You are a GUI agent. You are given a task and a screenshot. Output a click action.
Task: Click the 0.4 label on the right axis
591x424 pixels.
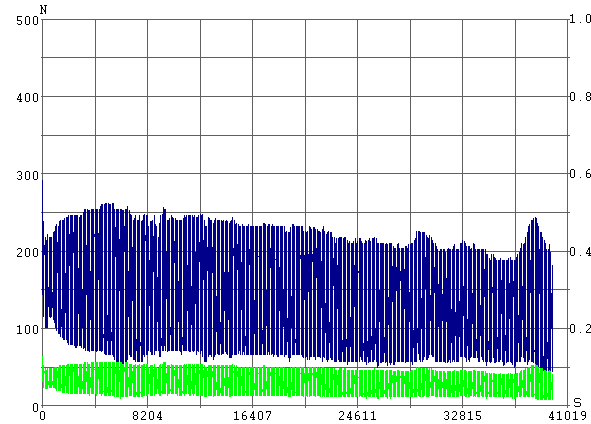[580, 251]
